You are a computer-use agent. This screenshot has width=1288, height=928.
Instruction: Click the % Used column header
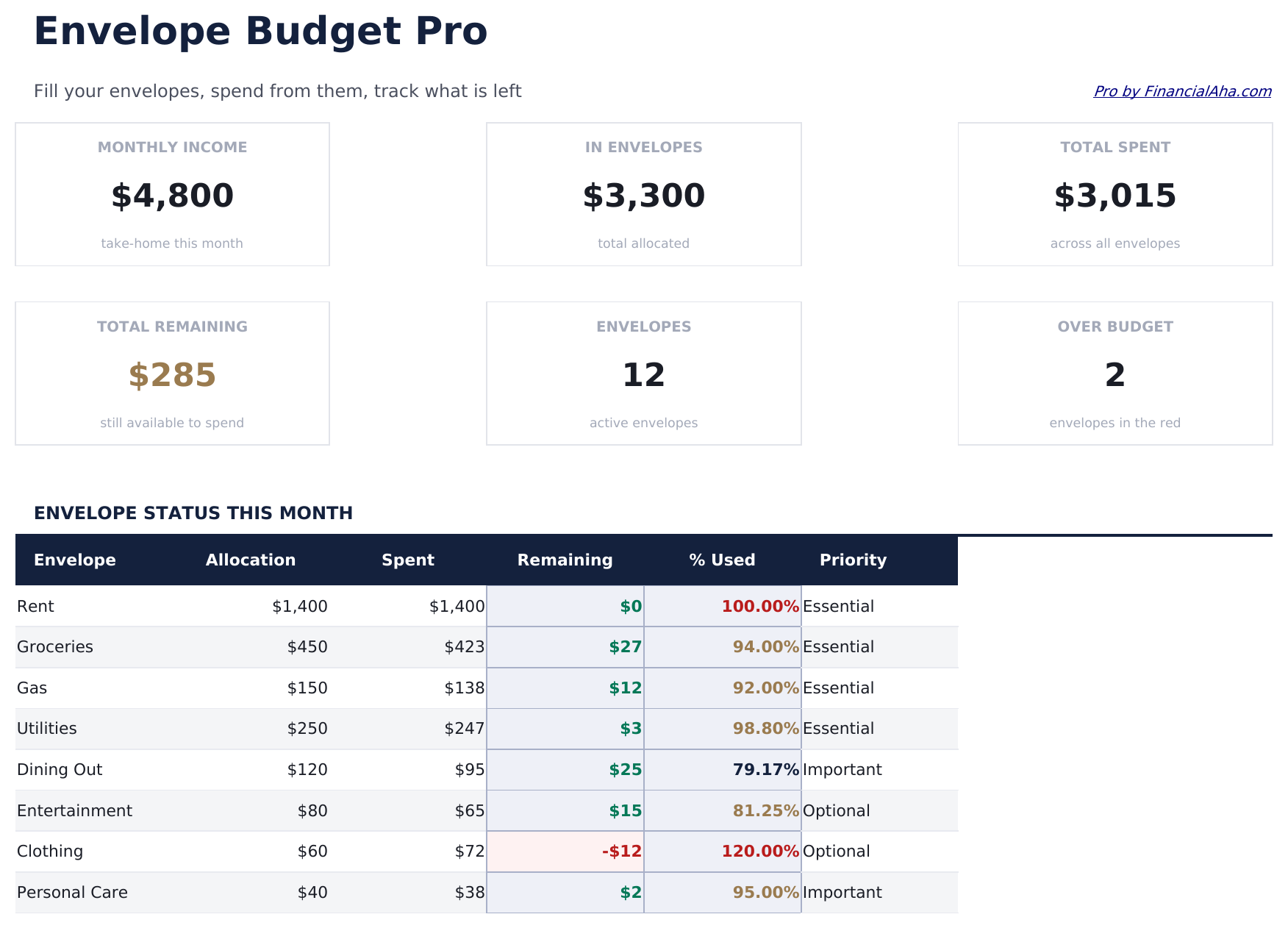click(x=722, y=560)
